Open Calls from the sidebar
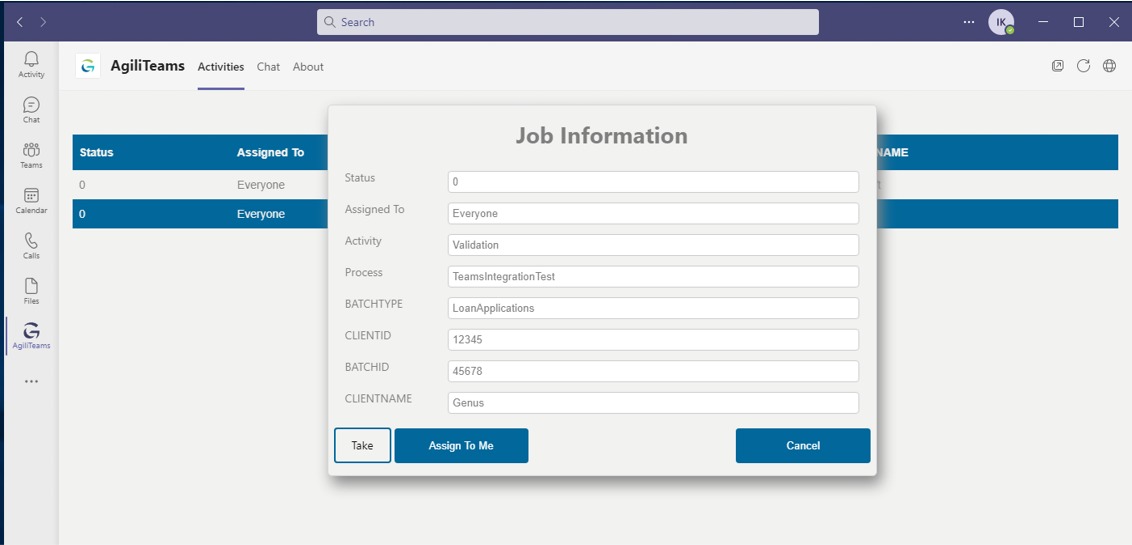Screen dimensions: 1132x545 31,245
